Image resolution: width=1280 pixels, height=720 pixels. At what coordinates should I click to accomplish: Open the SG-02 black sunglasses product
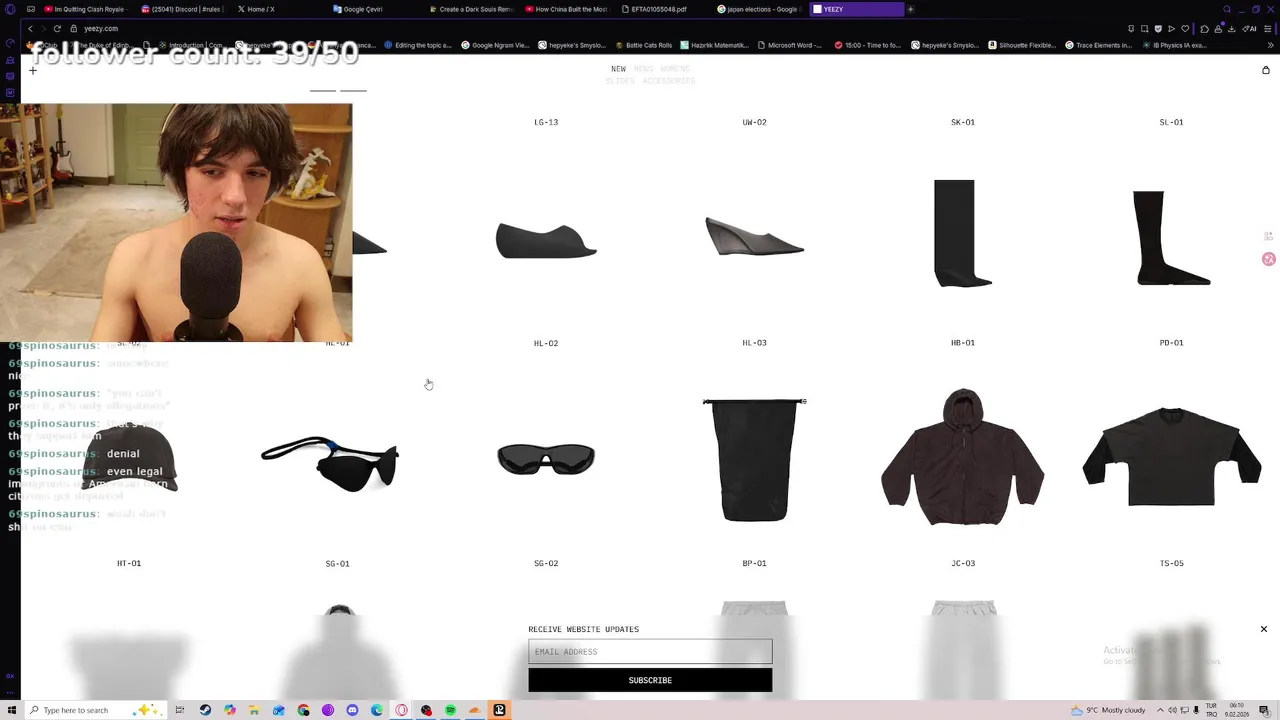pyautogui.click(x=546, y=459)
